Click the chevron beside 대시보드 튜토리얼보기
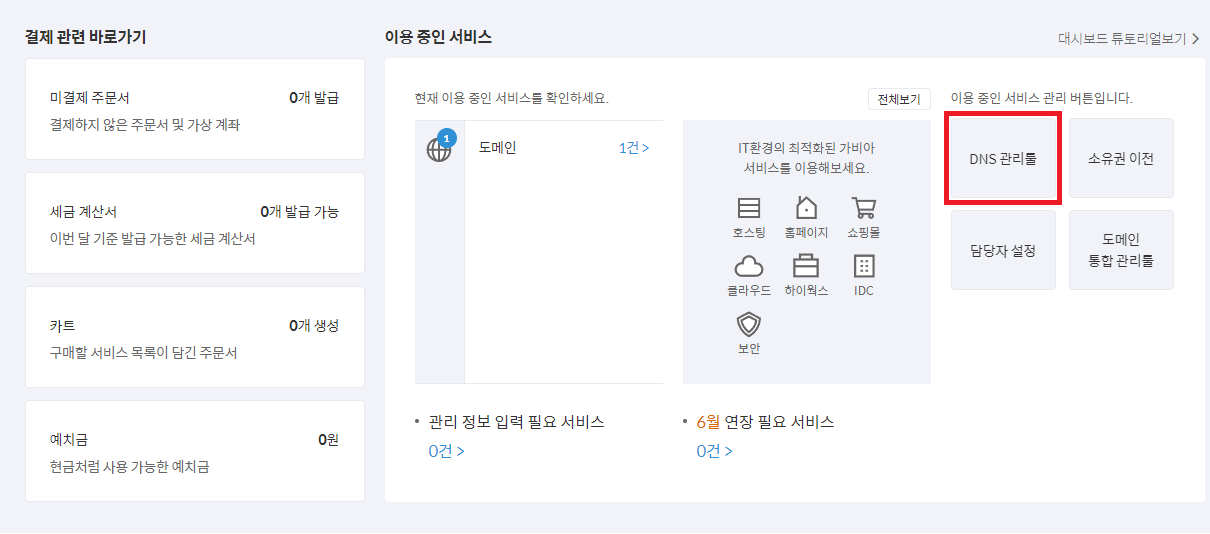 [1195, 39]
